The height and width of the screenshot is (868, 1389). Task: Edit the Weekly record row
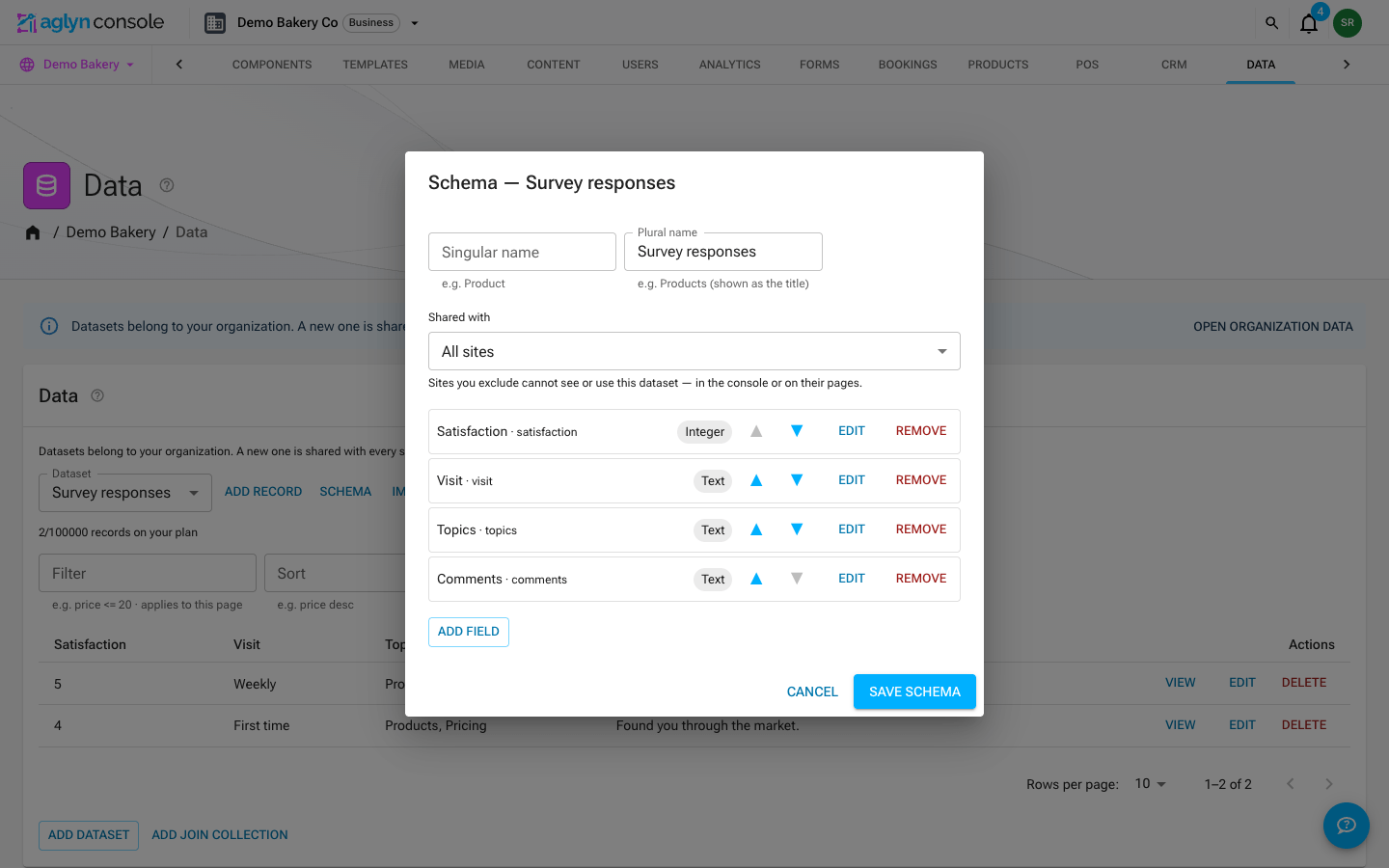1242,683
